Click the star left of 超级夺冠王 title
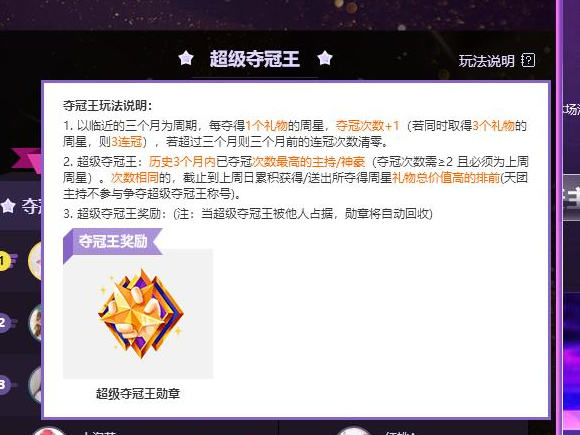This screenshot has width=580, height=435. click(186, 58)
